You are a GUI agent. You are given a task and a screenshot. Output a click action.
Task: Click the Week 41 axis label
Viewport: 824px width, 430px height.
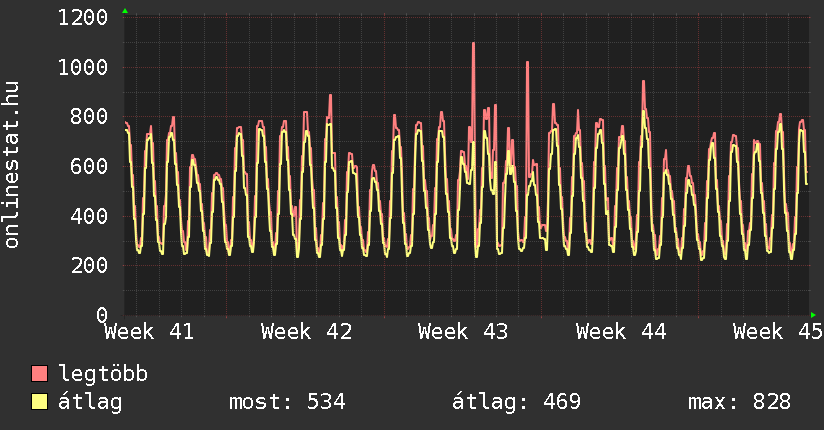click(x=149, y=332)
